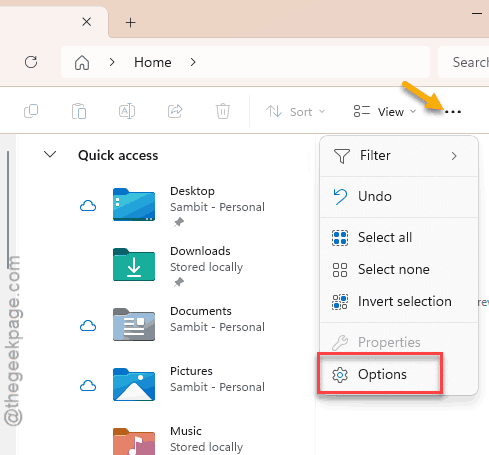489x455 pixels.
Task: Expand the chevron after Home breadcrumb
Action: click(x=193, y=62)
